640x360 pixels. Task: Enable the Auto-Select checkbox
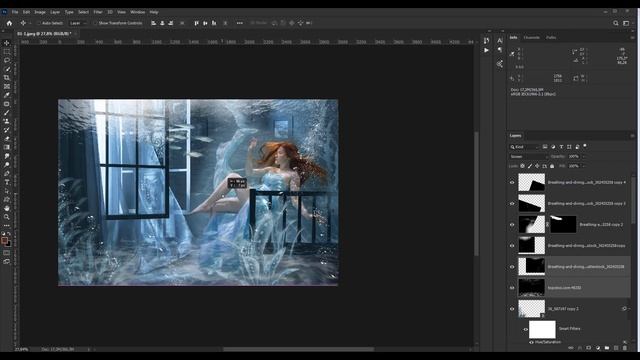tap(39, 23)
